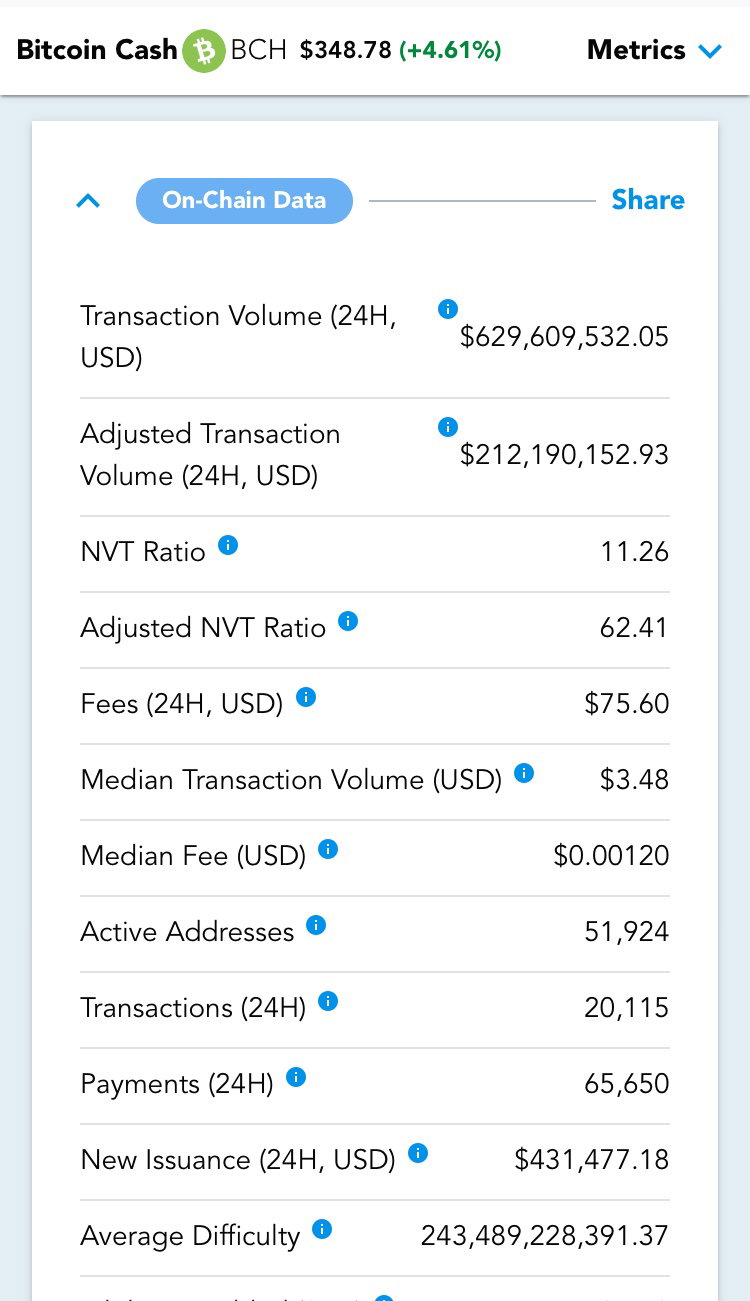Image resolution: width=750 pixels, height=1301 pixels.
Task: Collapse the On-Chain Data section chevron
Action: point(88,201)
